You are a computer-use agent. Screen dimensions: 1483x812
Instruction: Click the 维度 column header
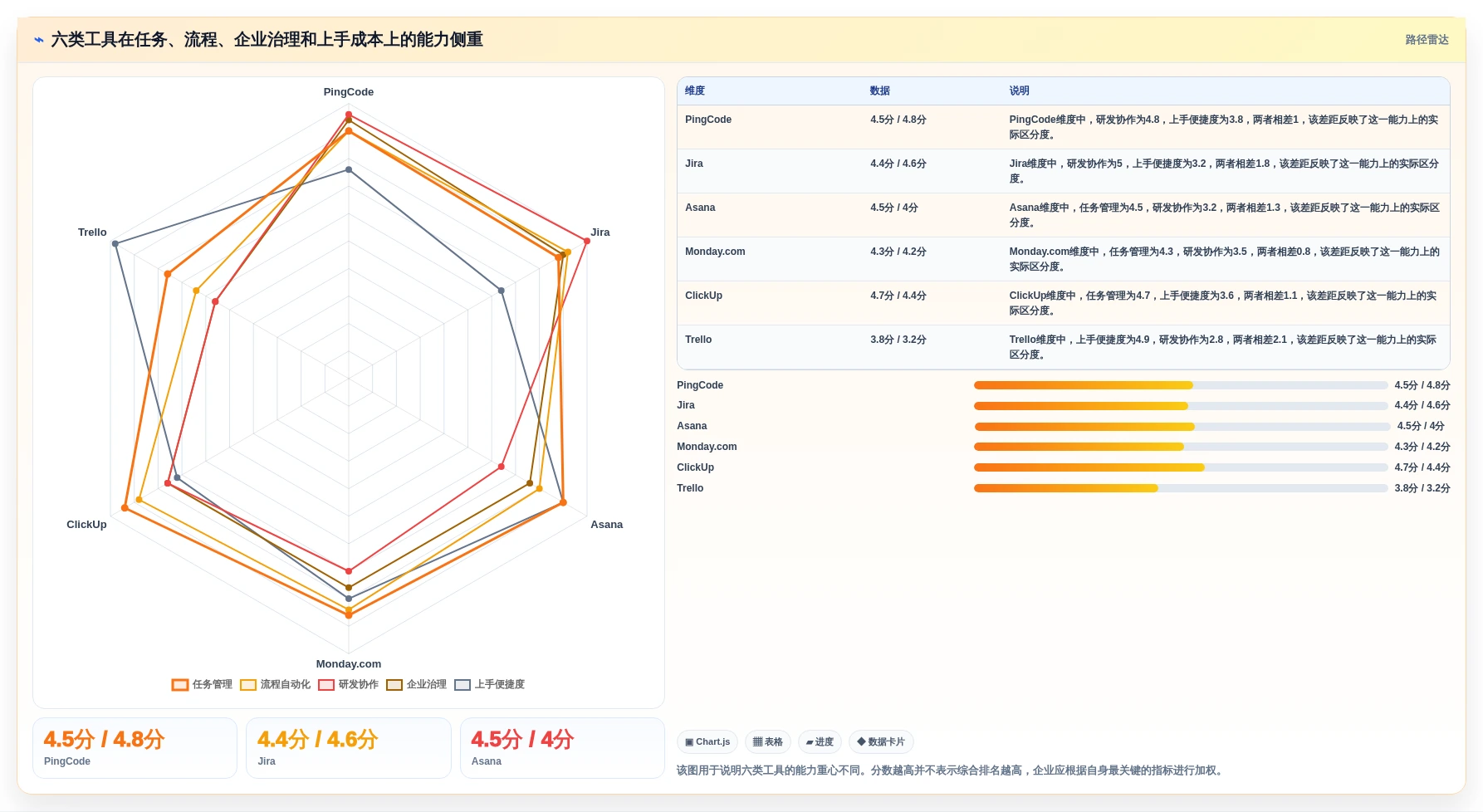(x=695, y=90)
